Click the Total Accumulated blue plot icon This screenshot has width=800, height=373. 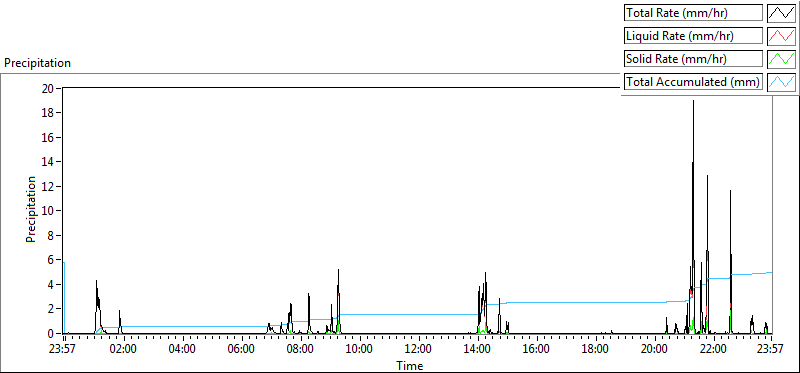pos(781,82)
